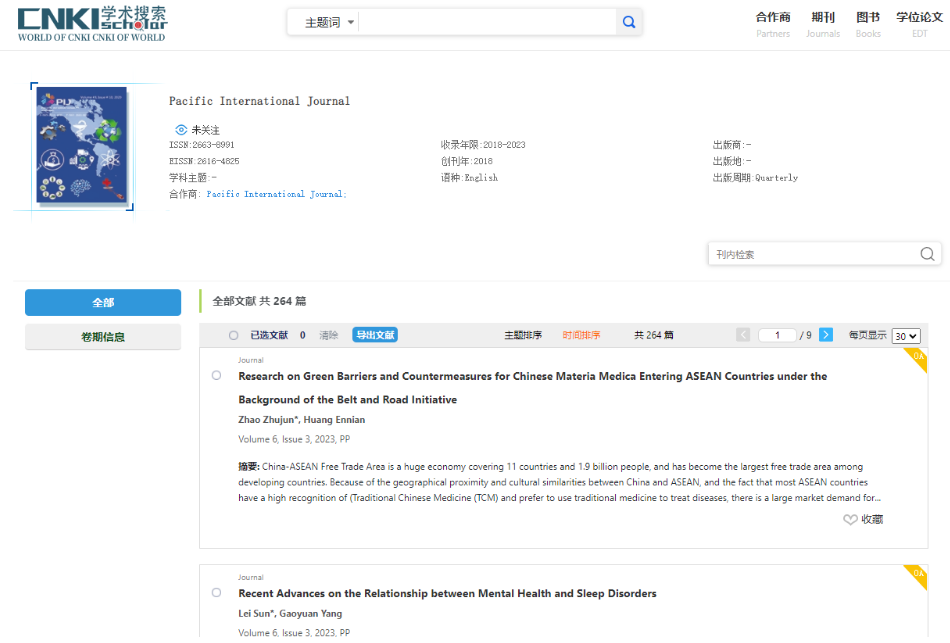Click the heart favorite icon on first article
Screen dimensions: 950x643
[850, 520]
